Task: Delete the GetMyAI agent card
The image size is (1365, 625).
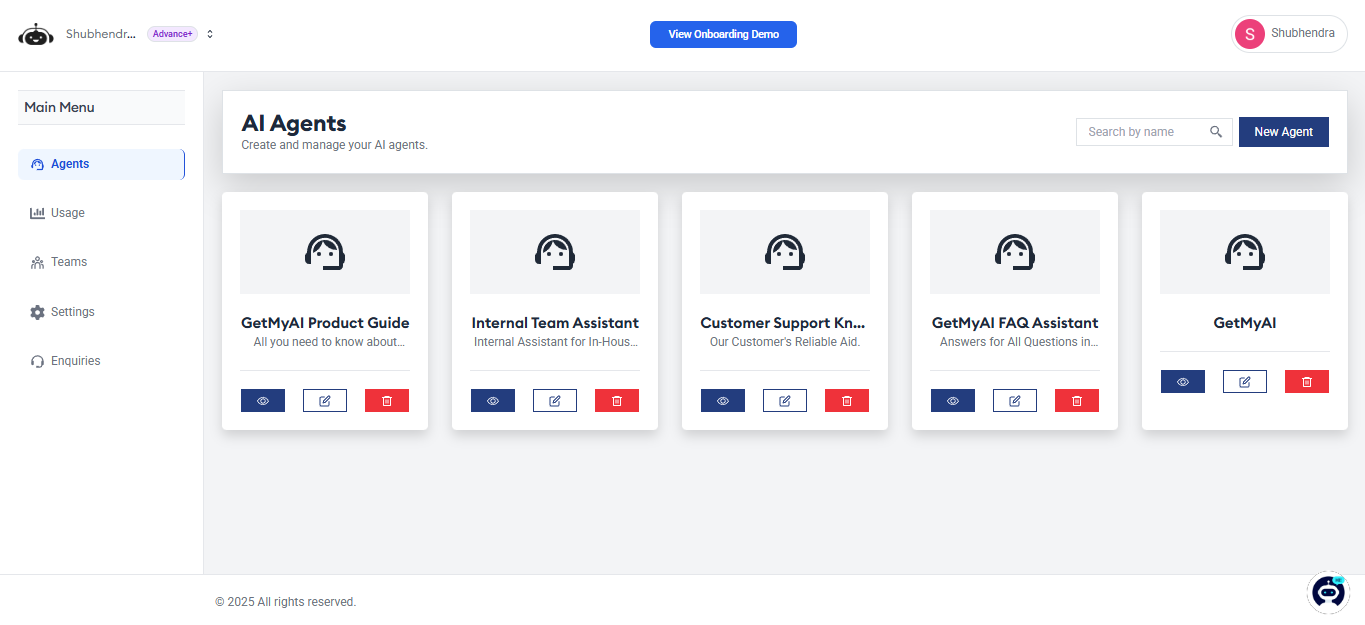Action: pyautogui.click(x=1307, y=382)
